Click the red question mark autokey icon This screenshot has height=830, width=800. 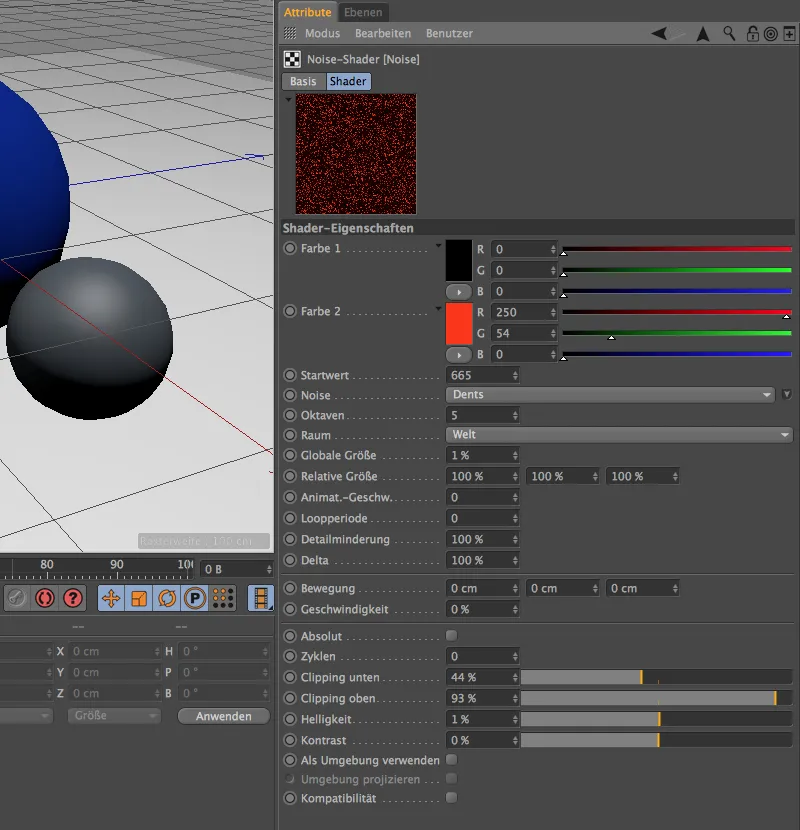pos(73,599)
